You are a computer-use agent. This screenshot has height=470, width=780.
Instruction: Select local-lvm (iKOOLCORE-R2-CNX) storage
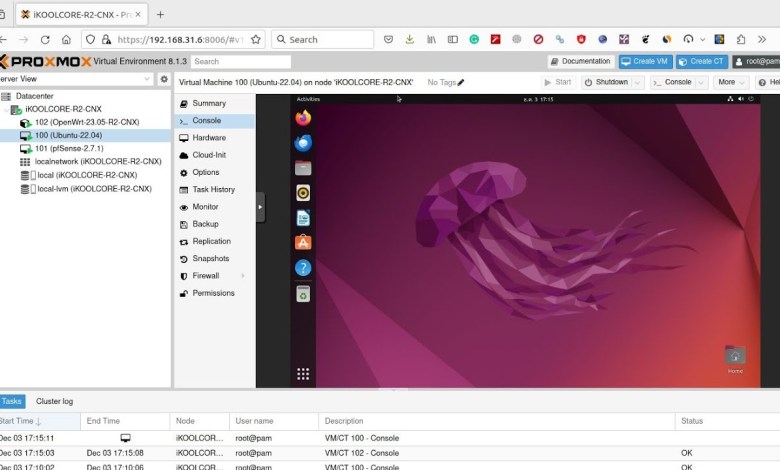95,189
